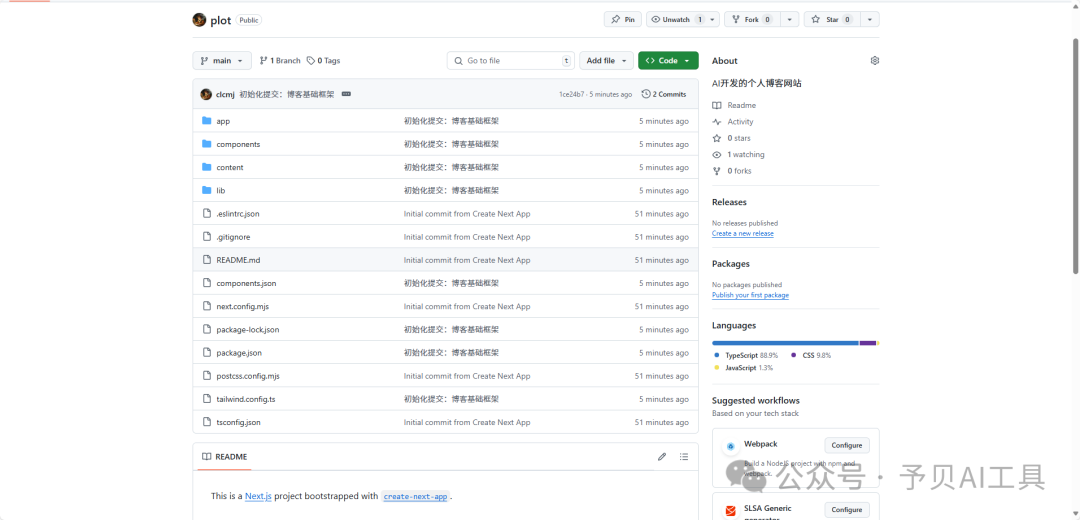Open the Add file dropdown
1080x520 pixels.
(x=606, y=61)
